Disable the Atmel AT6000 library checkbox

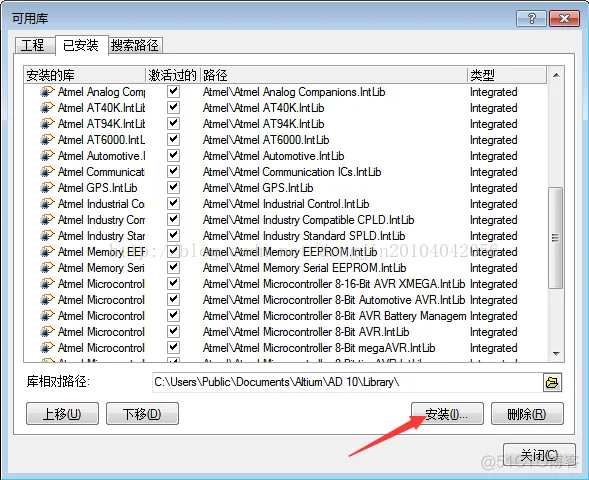point(173,139)
